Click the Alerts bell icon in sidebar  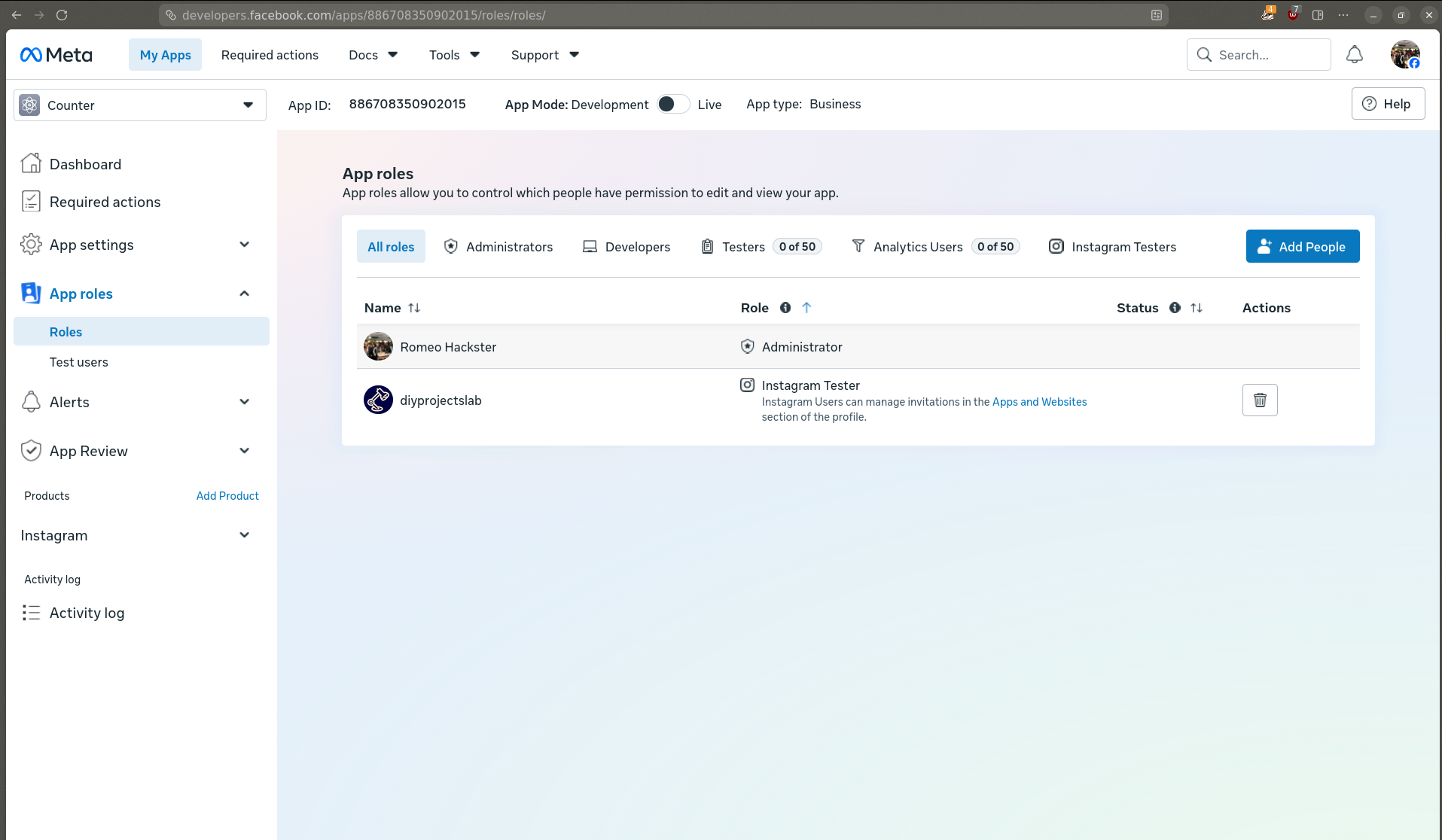[x=31, y=401]
